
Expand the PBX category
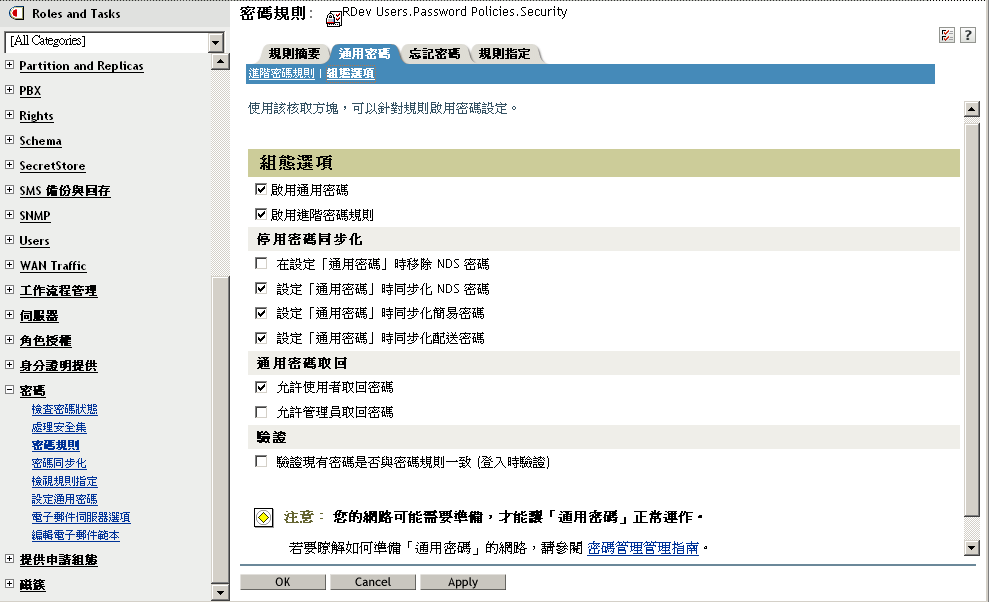click(9, 90)
